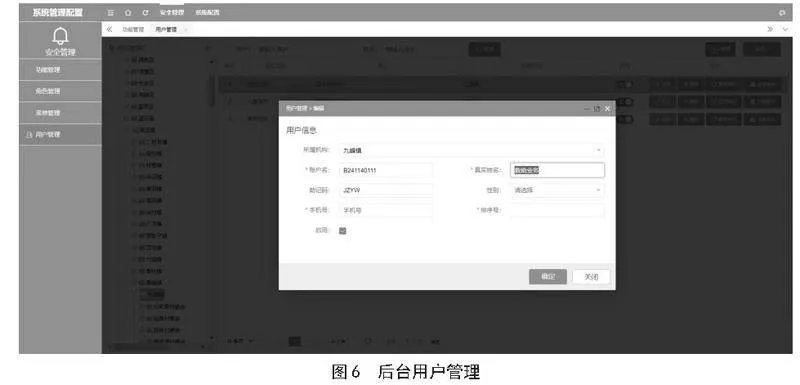Toggle status switch of second user row
800x385 pixels.
pyautogui.click(x=625, y=102)
